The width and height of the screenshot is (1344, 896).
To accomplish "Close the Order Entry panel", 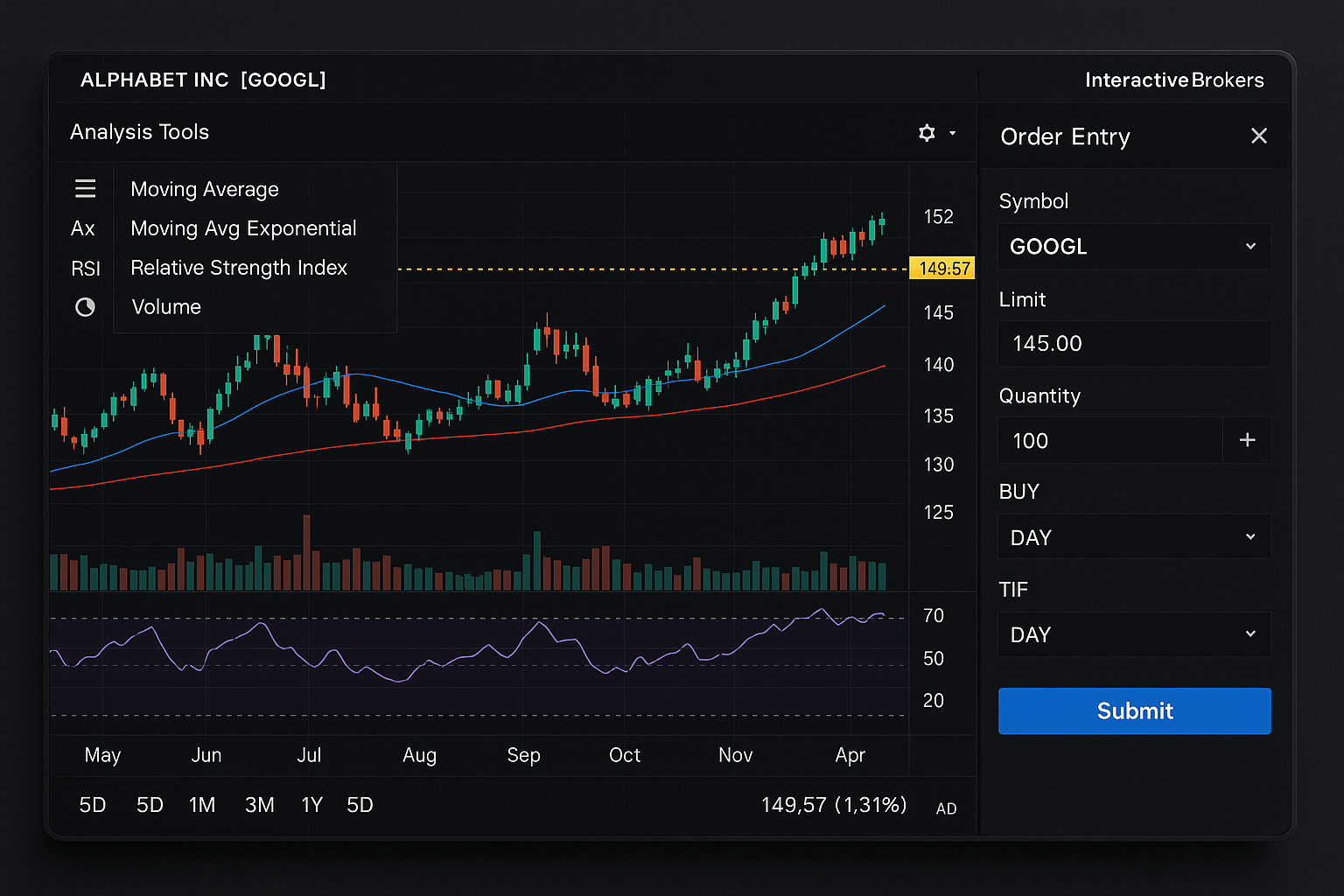I will (x=1258, y=136).
